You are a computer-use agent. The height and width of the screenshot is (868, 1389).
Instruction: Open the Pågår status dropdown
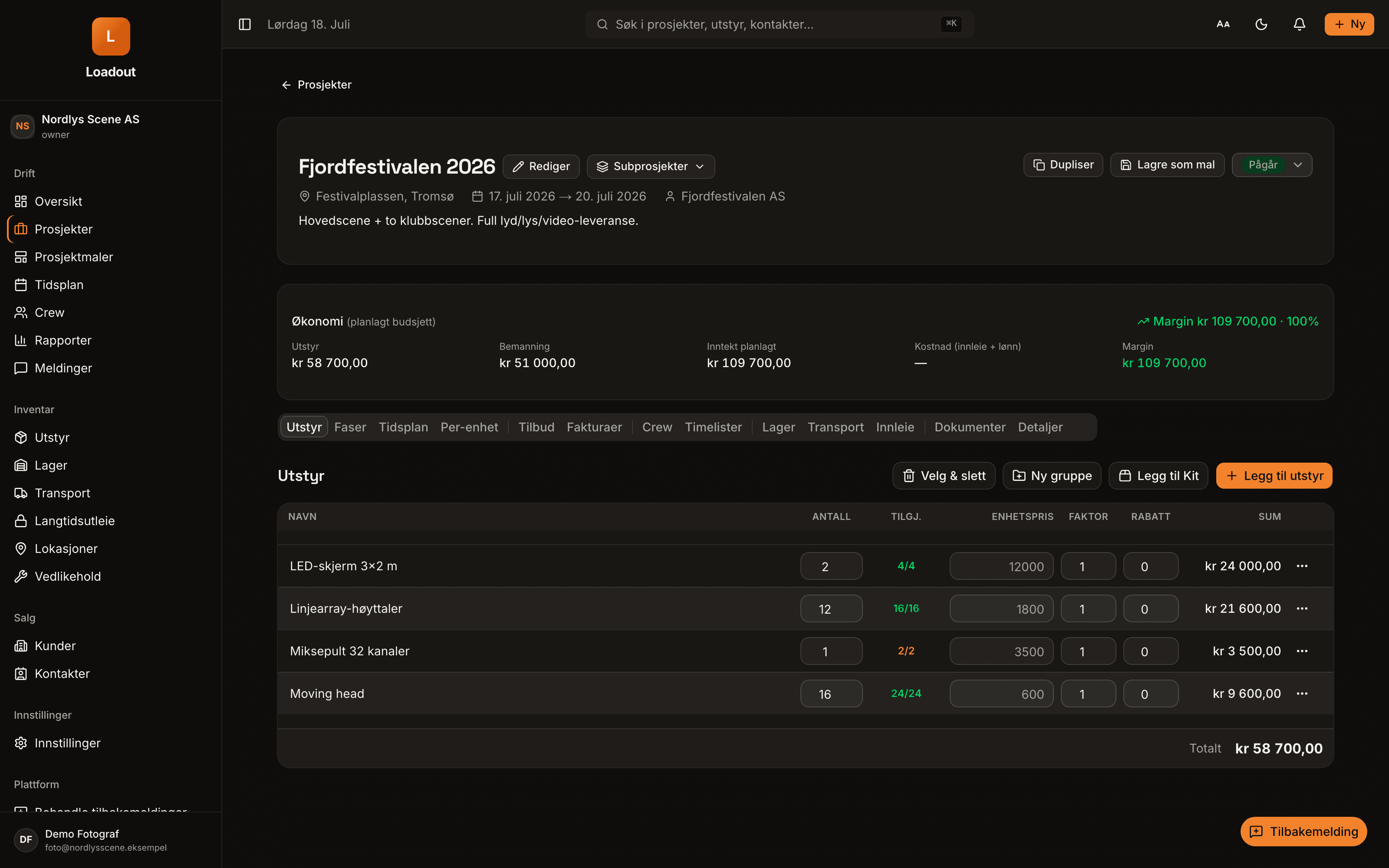click(x=1272, y=165)
